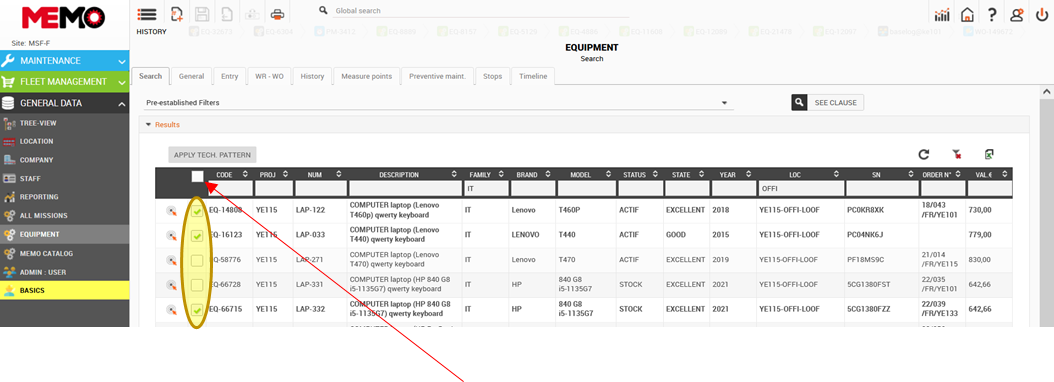1054x382 pixels.
Task: Click the FAMILY filter field containing IT
Action: (x=486, y=189)
